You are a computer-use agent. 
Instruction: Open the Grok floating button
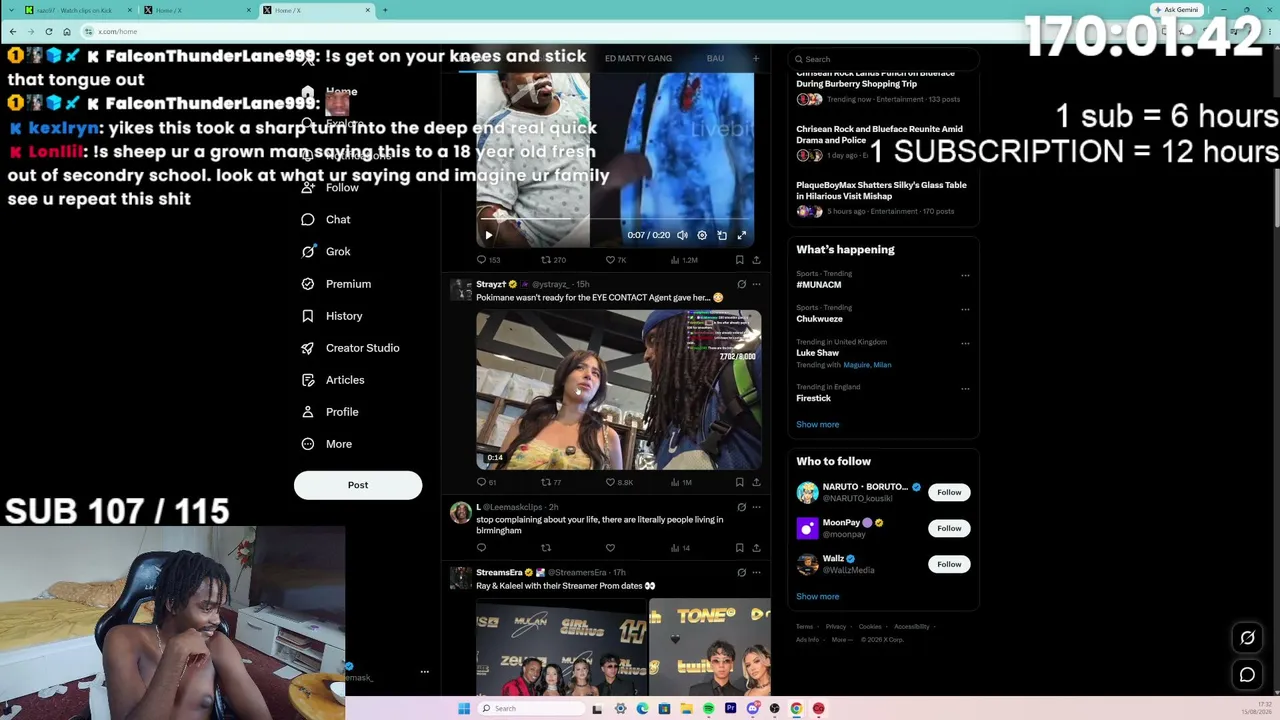tap(1247, 638)
